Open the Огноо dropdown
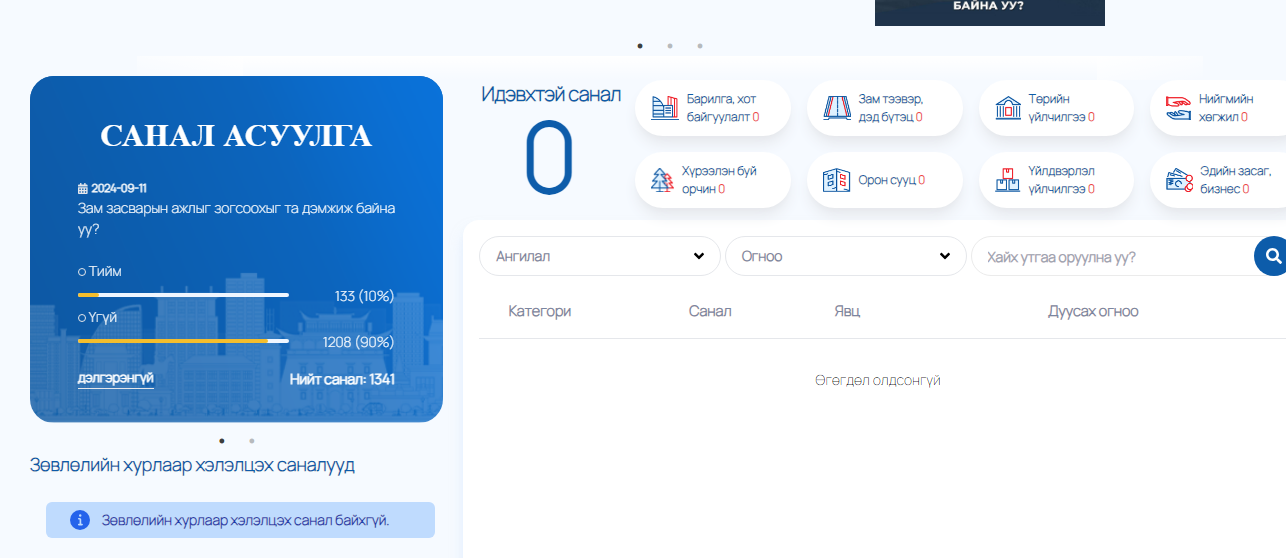Image resolution: width=1286 pixels, height=558 pixels. click(846, 256)
